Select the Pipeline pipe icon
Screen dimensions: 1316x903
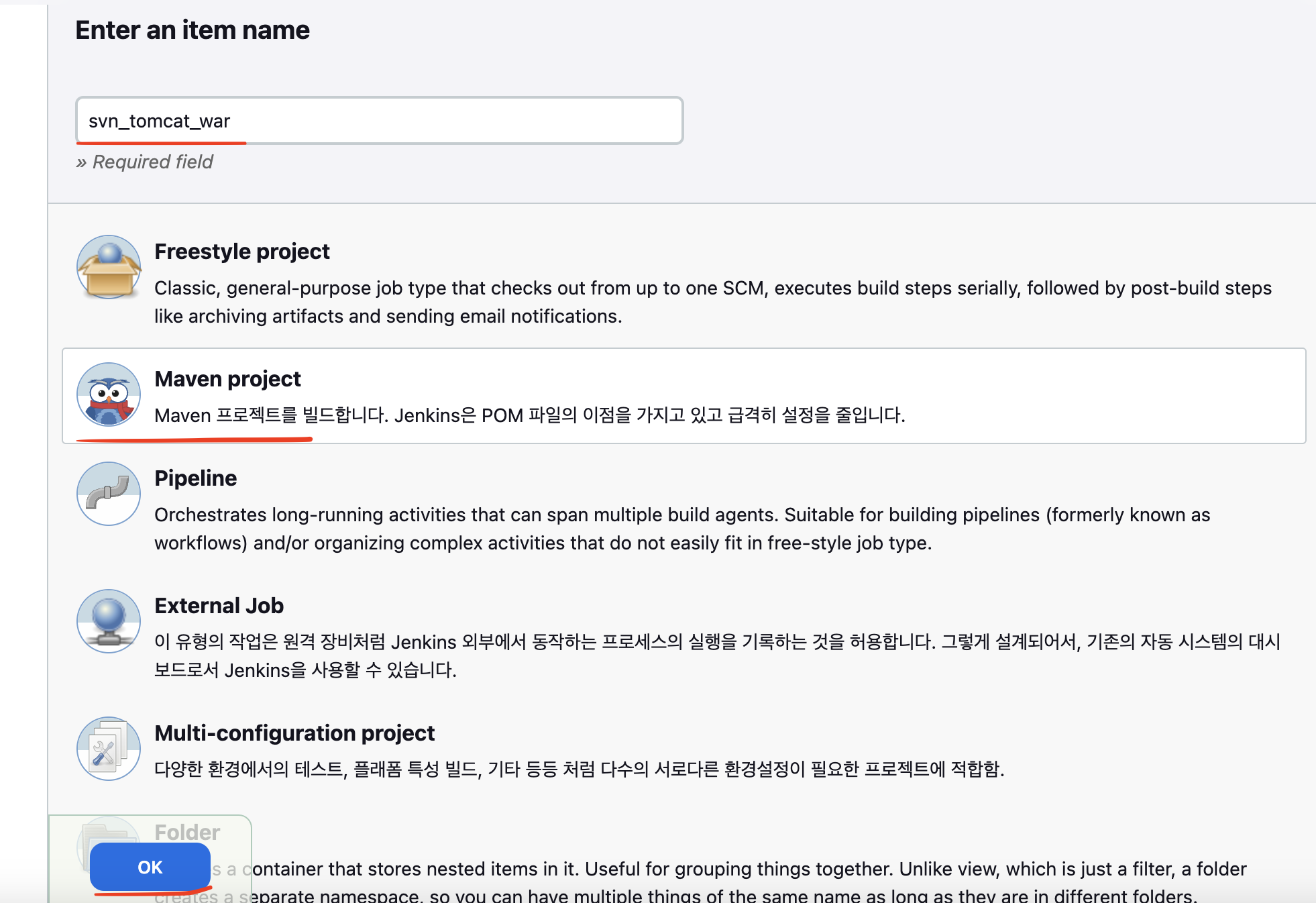[109, 494]
